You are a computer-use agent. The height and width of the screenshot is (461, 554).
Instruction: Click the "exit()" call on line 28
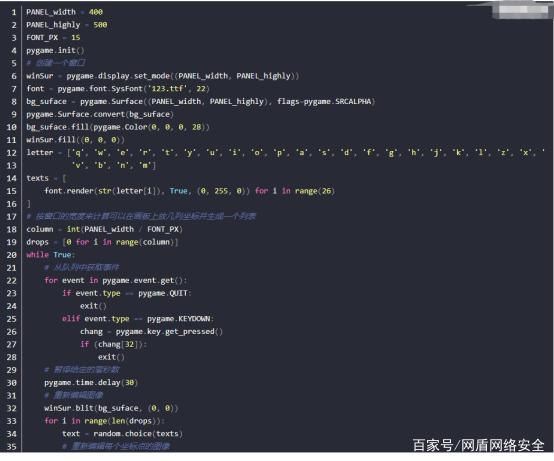[111, 357]
